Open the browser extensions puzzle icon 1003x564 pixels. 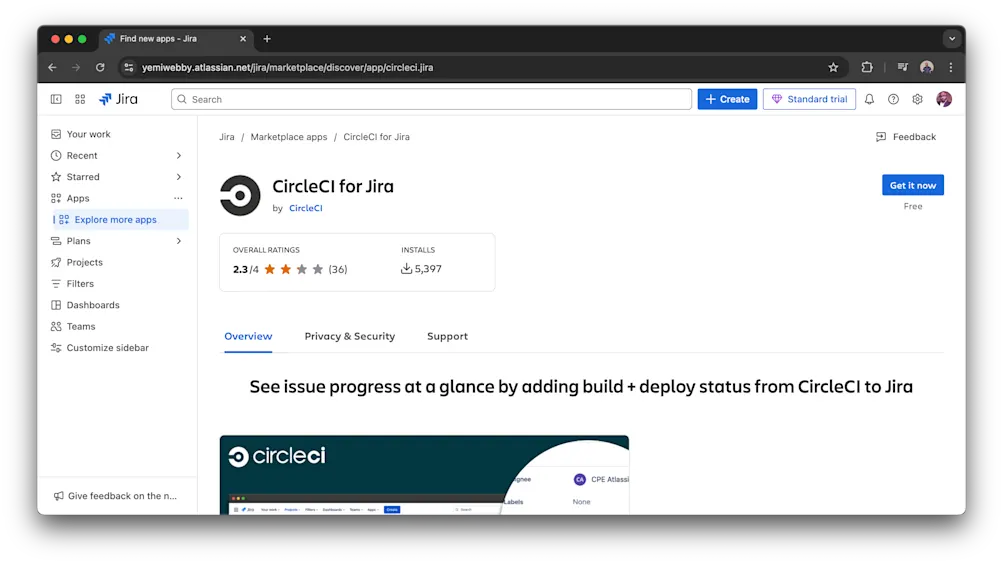867,67
